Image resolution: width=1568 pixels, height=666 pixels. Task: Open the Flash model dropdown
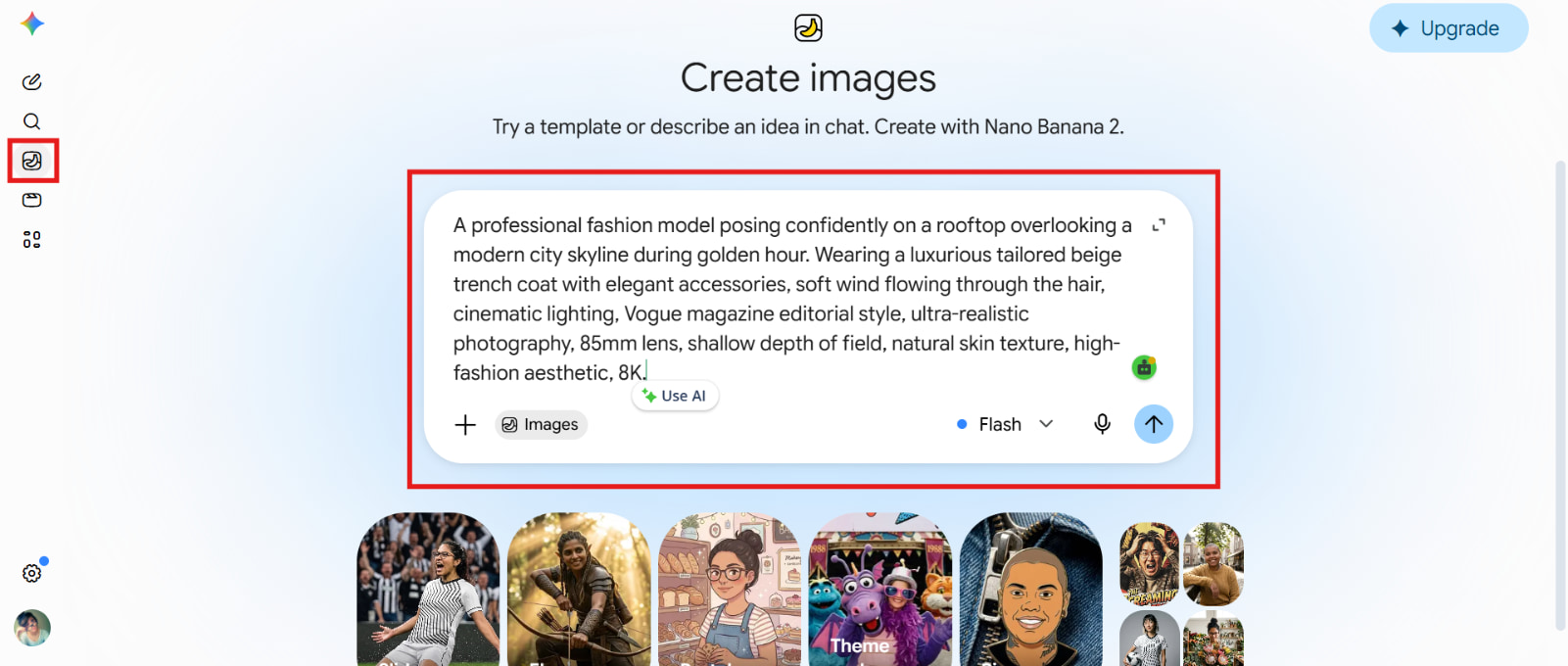(1005, 424)
